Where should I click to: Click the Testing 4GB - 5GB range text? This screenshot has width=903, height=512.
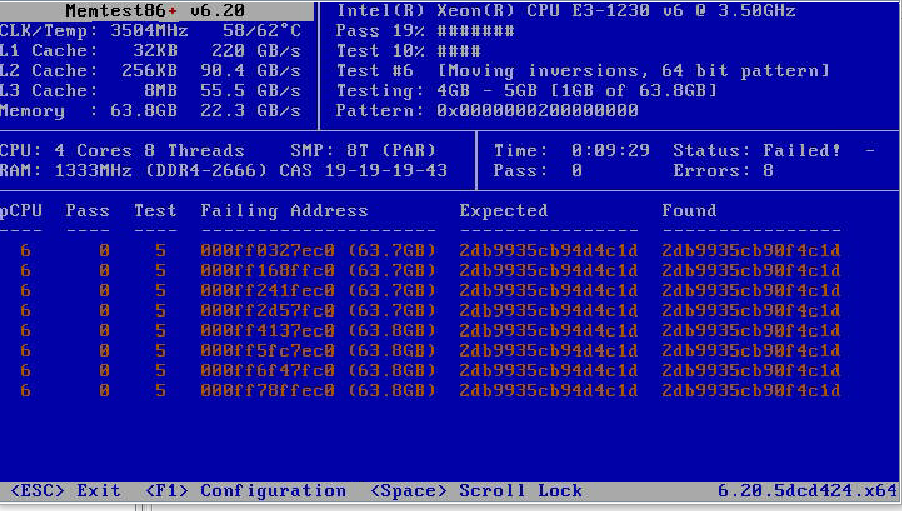tap(526, 90)
